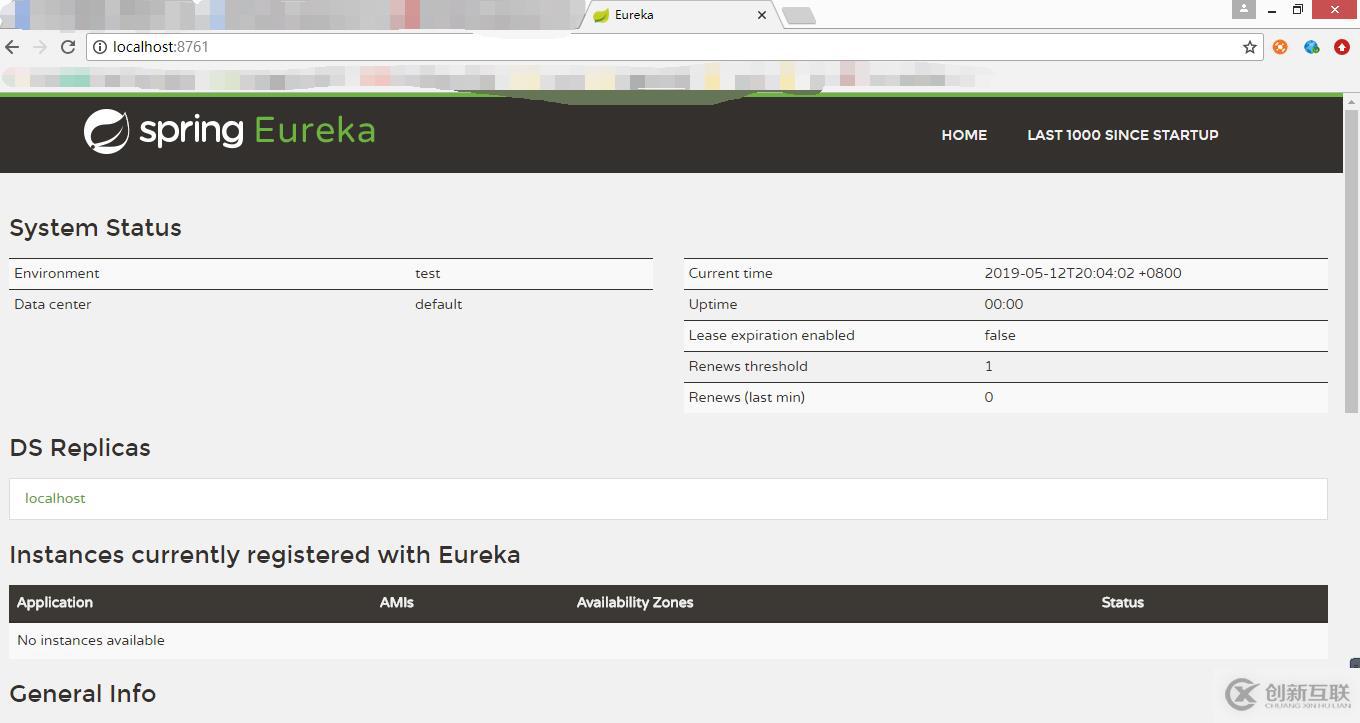Click the Lease expiration enabled label

coord(771,335)
